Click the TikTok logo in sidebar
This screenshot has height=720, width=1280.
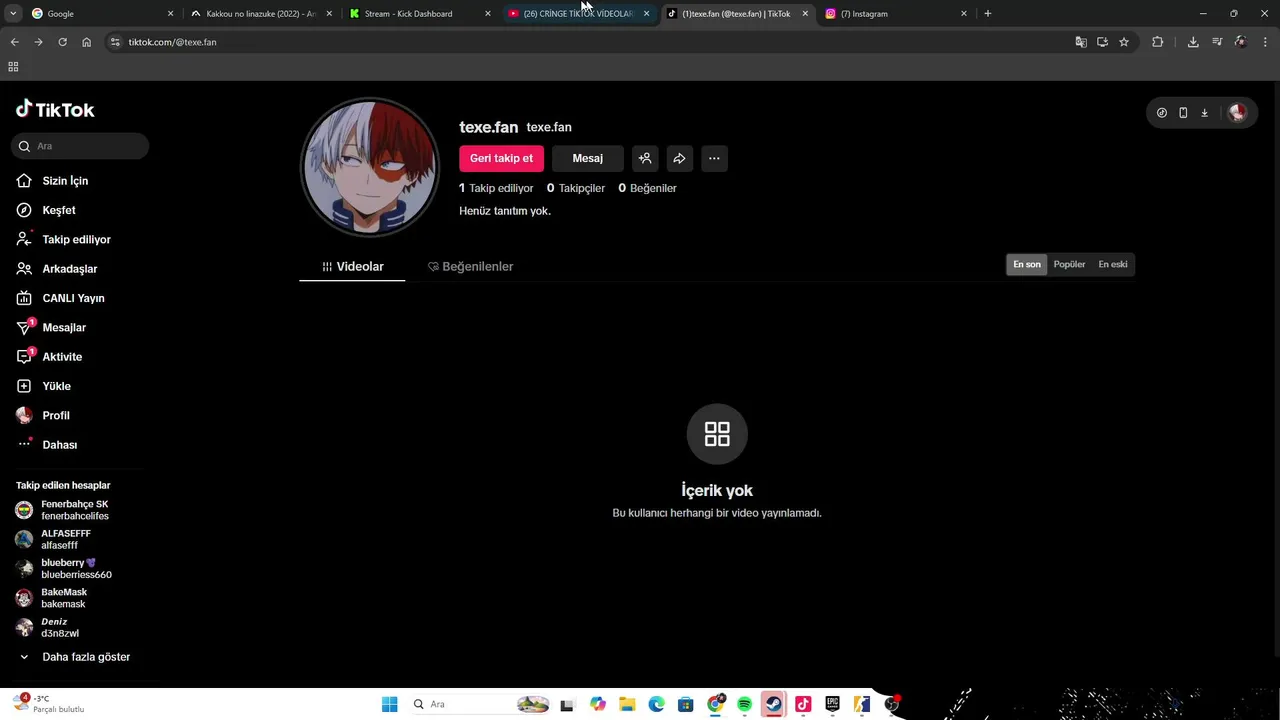(x=55, y=110)
